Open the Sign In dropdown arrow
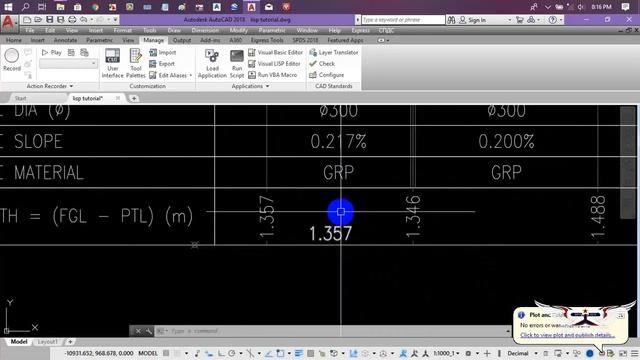 (509, 20)
